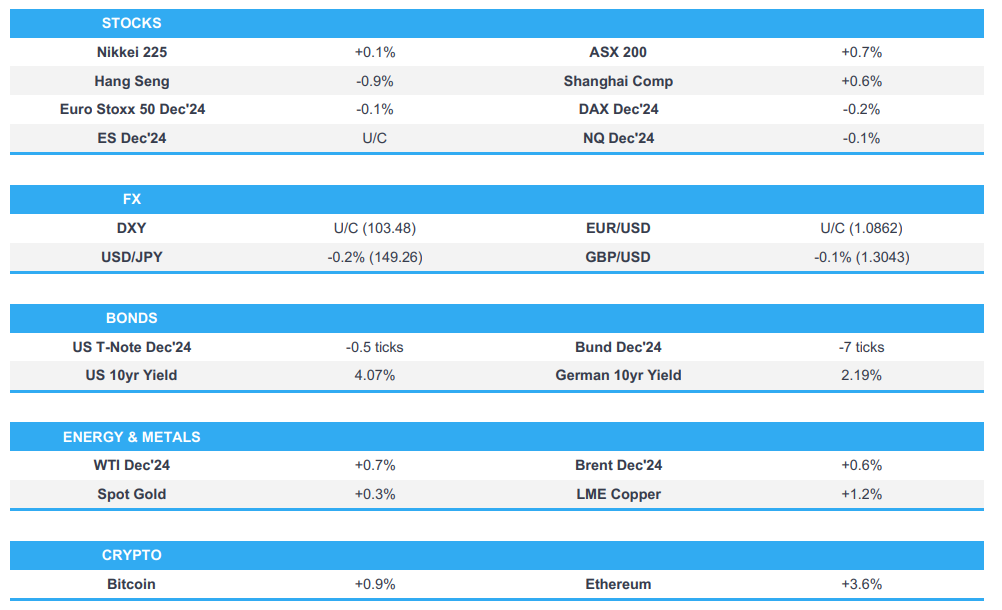Image resolution: width=1002 pixels, height=610 pixels.
Task: Click the GBP/USD value -0.1% (1.3043)
Action: (x=861, y=257)
